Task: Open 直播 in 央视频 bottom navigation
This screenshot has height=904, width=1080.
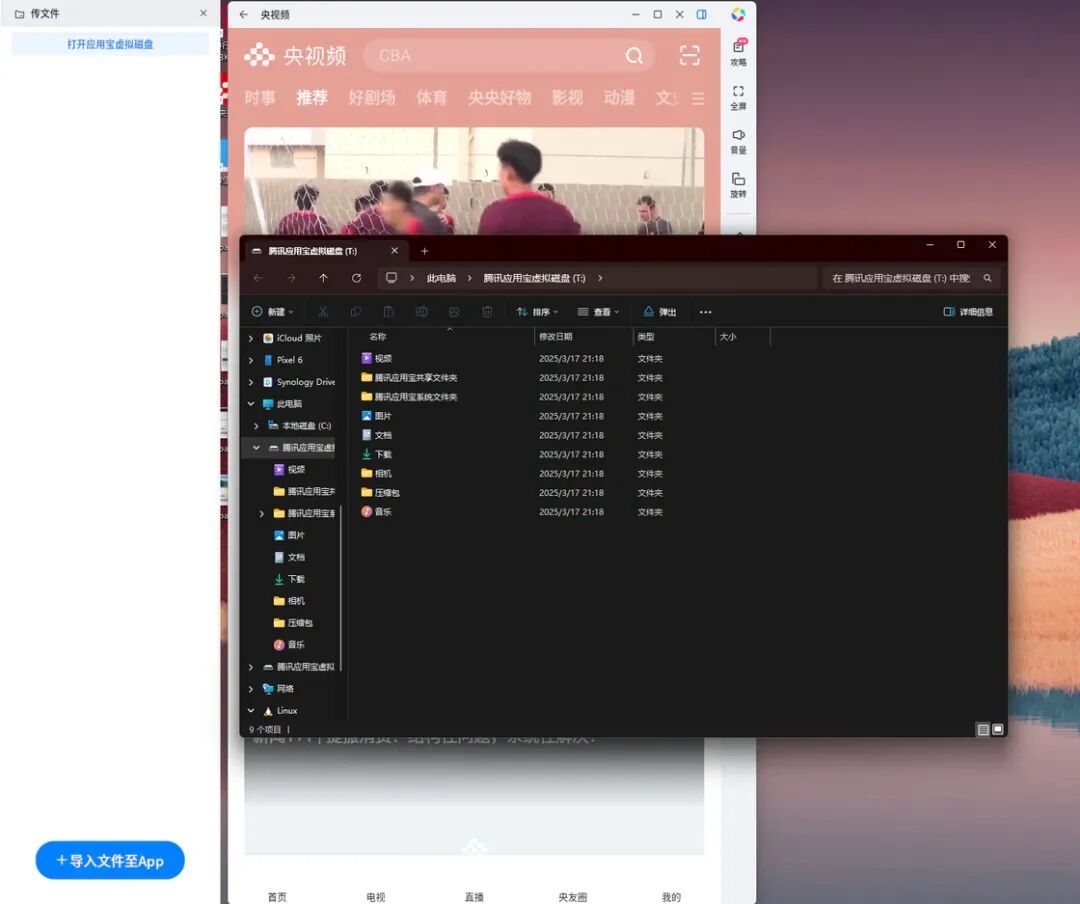Action: (475, 896)
